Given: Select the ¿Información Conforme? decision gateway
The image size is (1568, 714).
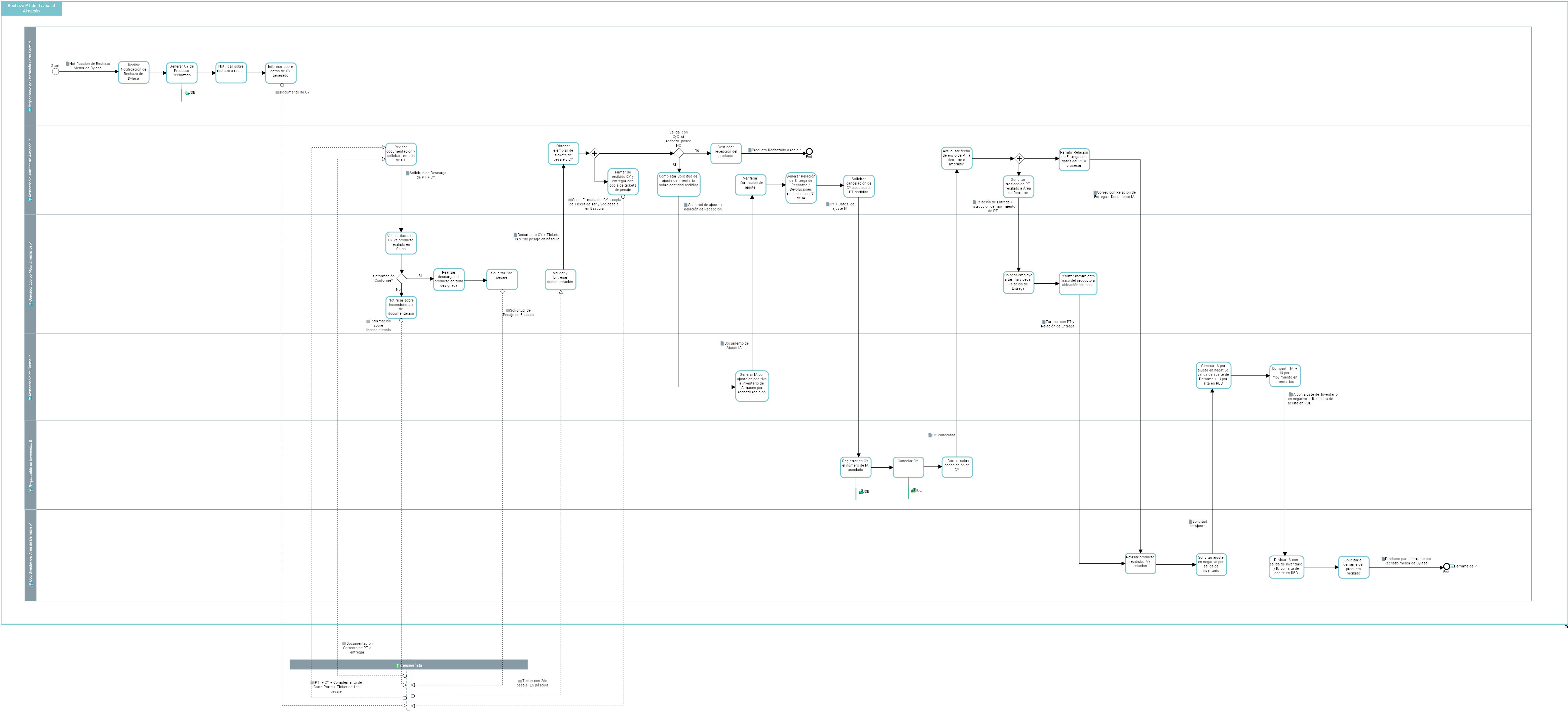Looking at the screenshot, I should [401, 279].
